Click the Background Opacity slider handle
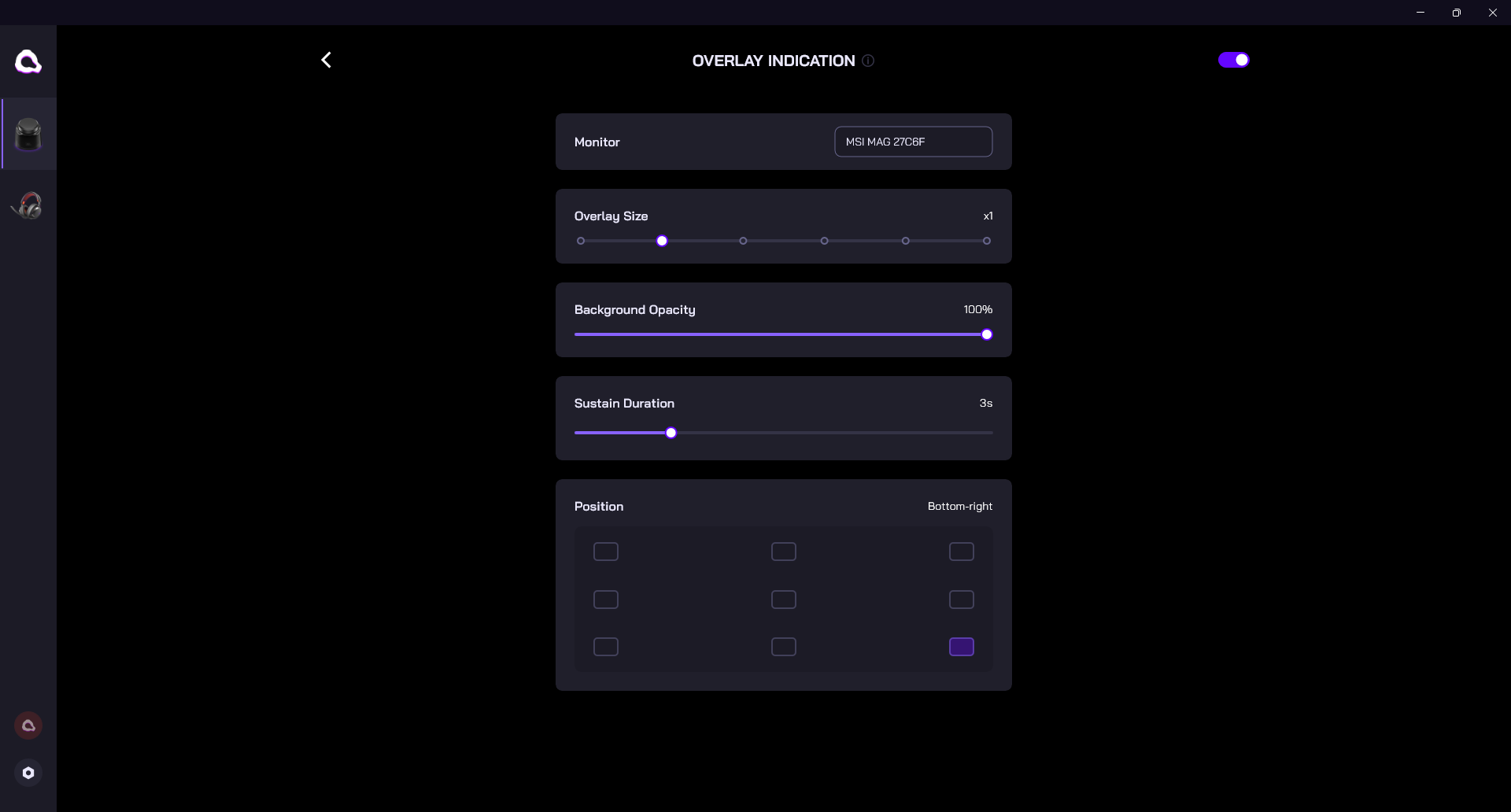This screenshot has height=812, width=1511. point(987,334)
